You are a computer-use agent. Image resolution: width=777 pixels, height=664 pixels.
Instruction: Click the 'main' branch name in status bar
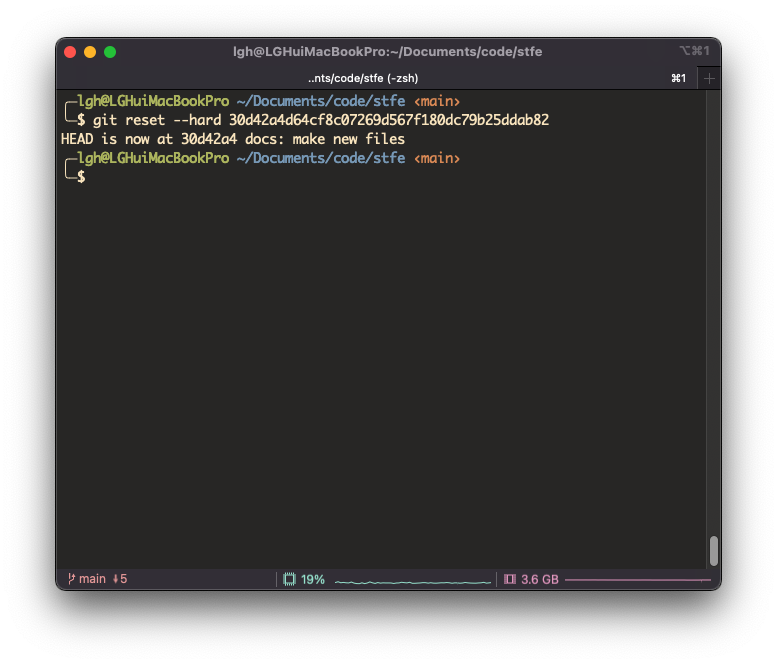[x=92, y=579]
